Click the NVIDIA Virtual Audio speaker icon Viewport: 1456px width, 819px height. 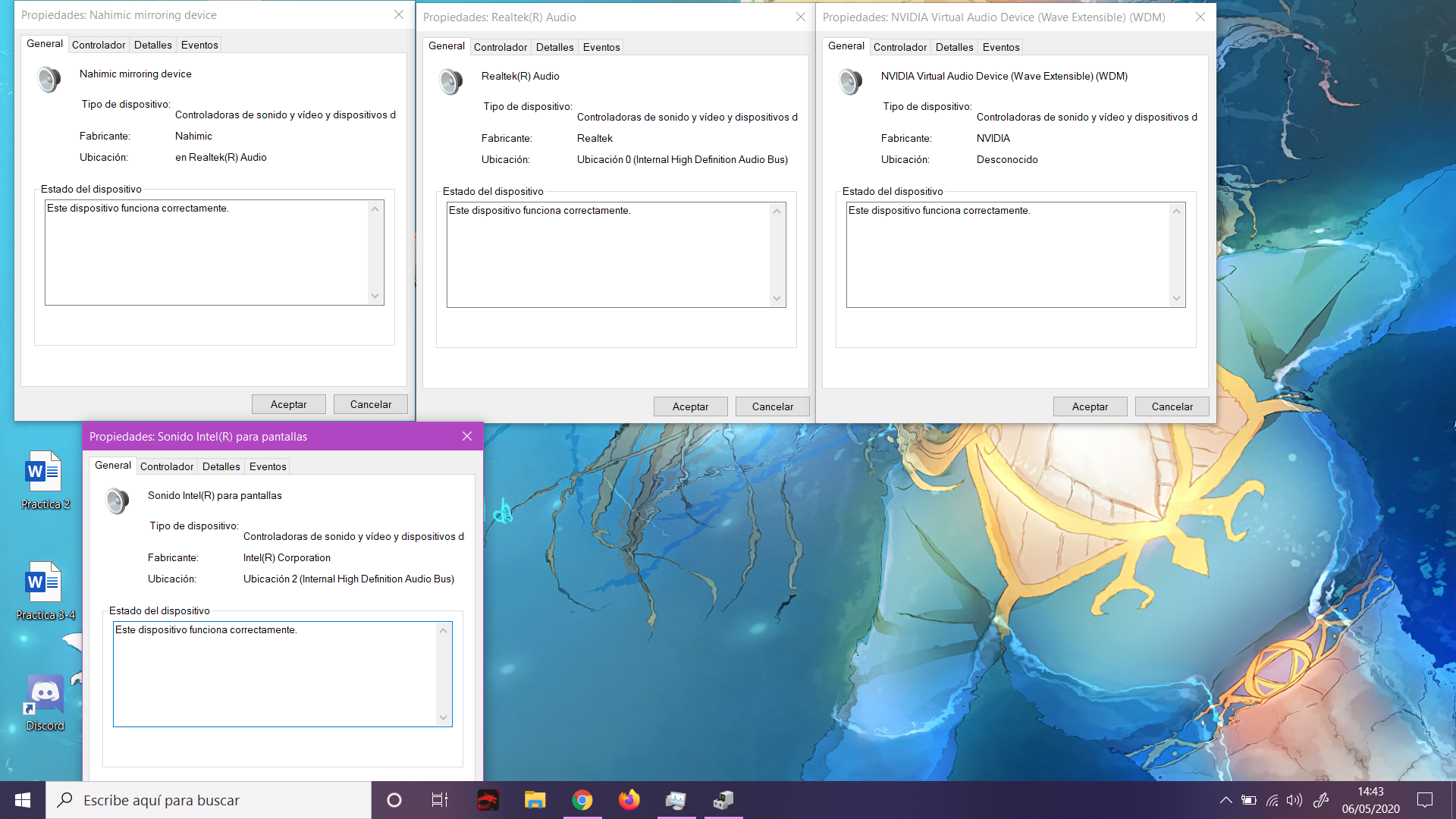[851, 82]
